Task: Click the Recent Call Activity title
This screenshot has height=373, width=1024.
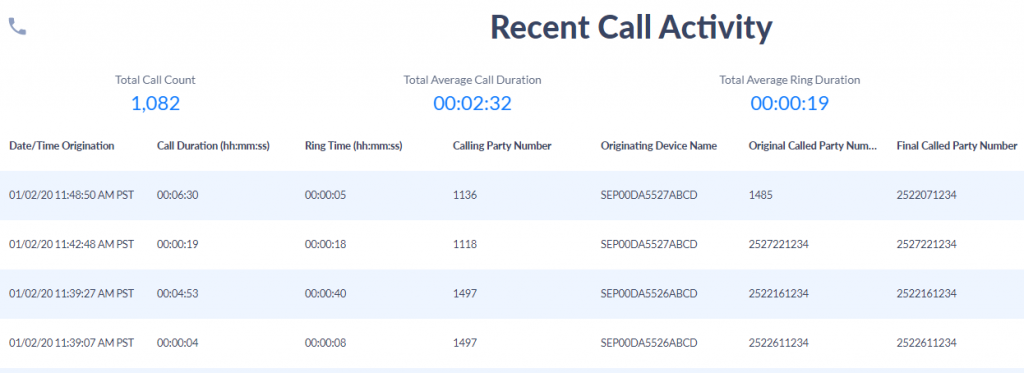Action: point(631,28)
